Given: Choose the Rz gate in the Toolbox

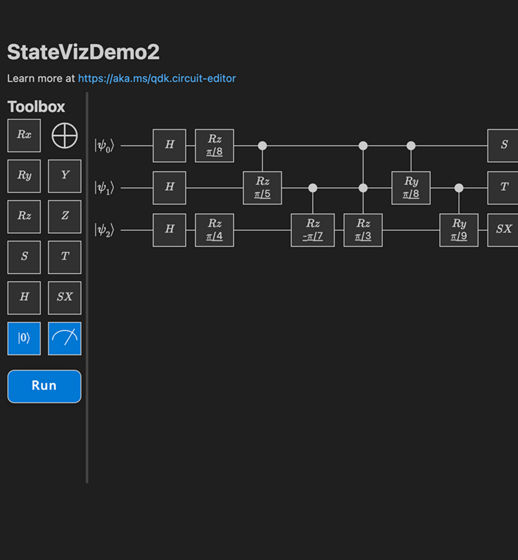Looking at the screenshot, I should tap(24, 216).
